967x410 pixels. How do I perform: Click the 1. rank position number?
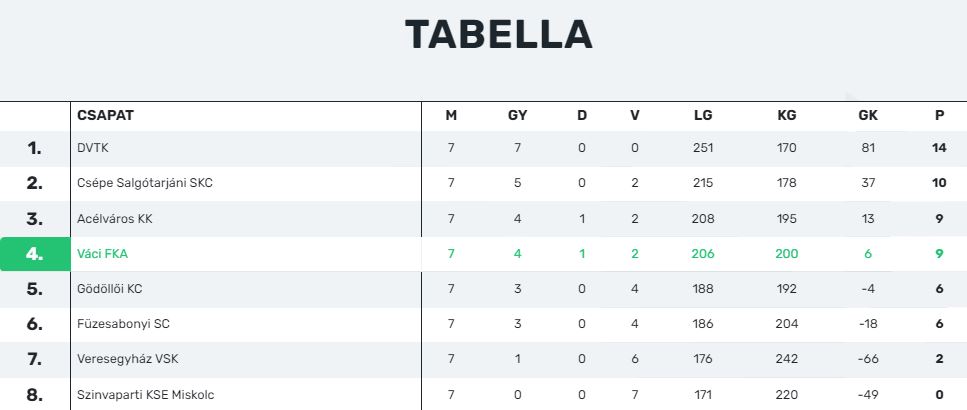tap(35, 148)
